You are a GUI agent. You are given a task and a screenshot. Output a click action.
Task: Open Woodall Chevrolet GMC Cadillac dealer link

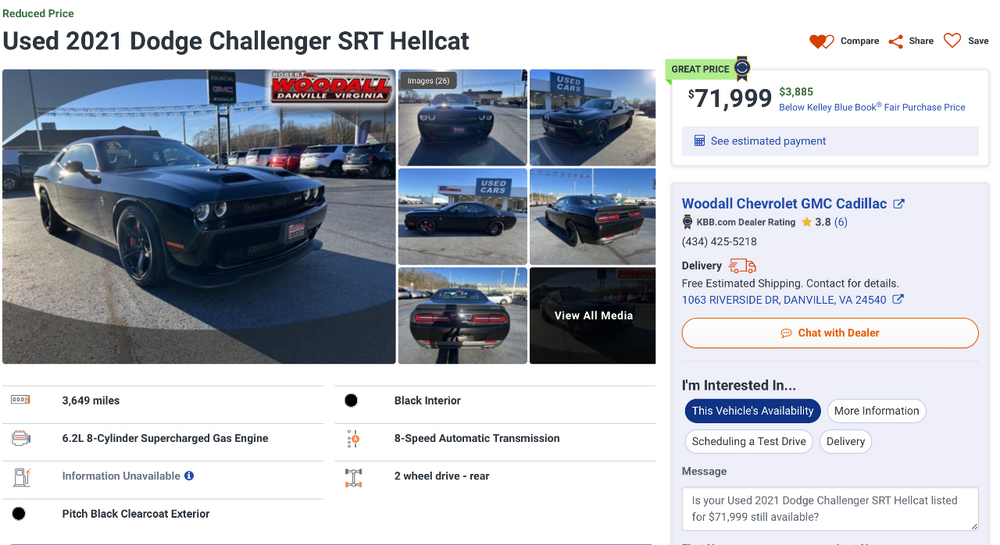click(784, 204)
